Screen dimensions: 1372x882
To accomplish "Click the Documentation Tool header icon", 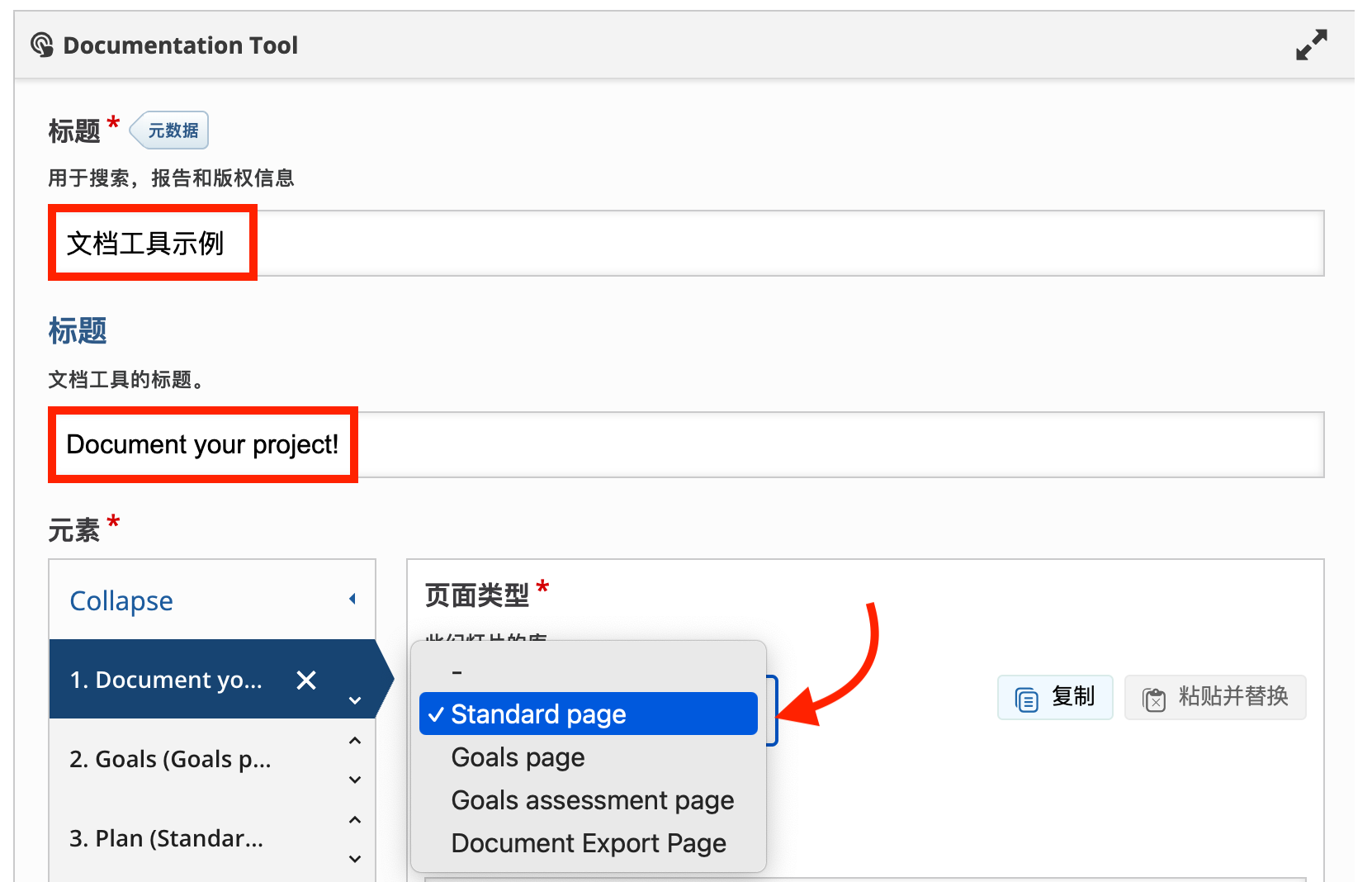I will (x=42, y=45).
